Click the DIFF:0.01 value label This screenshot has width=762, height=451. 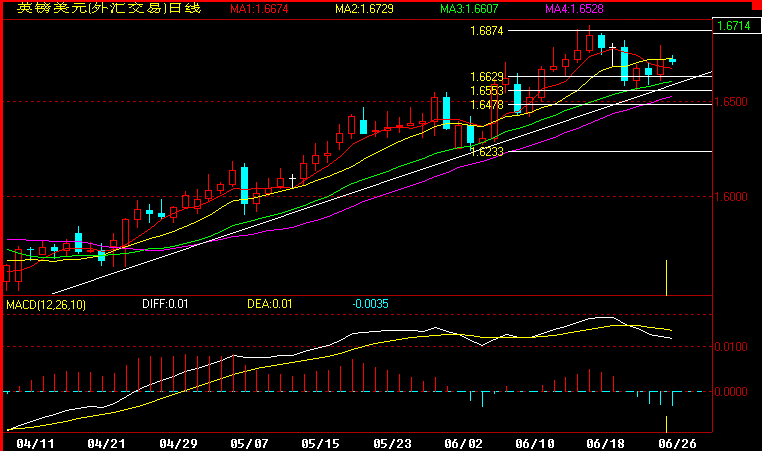pos(165,304)
